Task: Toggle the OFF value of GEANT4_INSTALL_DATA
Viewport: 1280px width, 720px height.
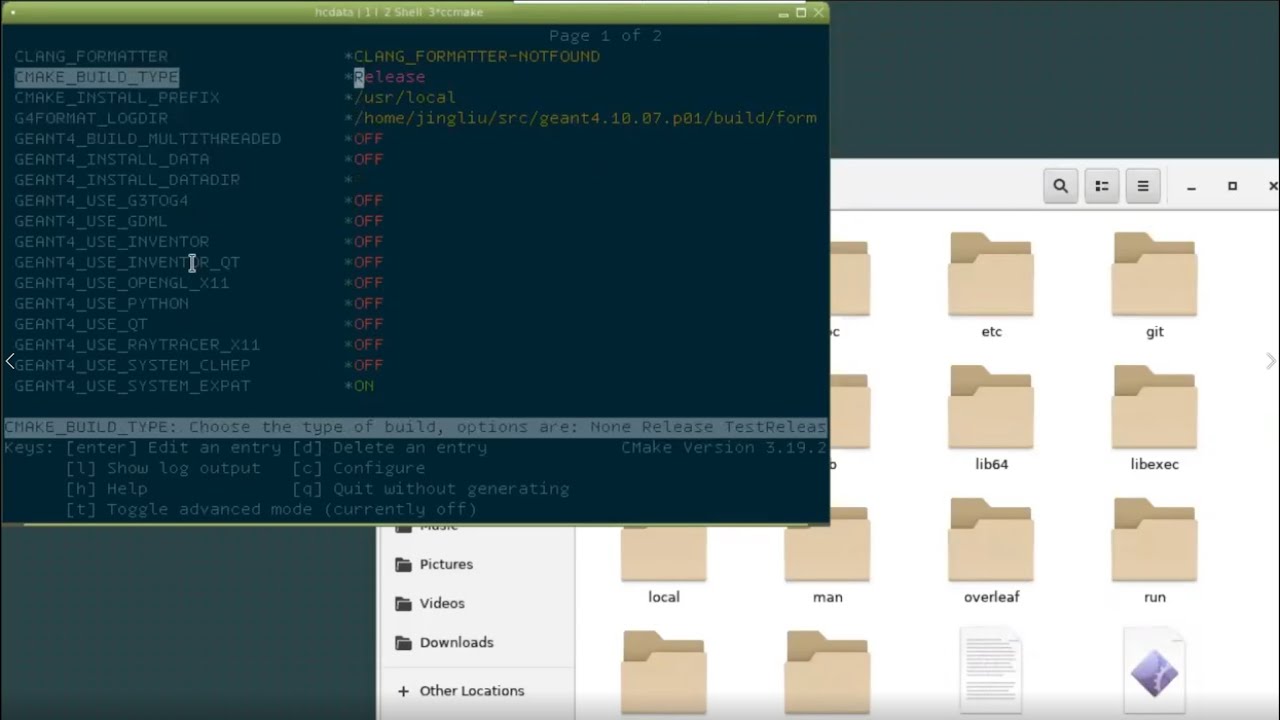Action: point(368,159)
